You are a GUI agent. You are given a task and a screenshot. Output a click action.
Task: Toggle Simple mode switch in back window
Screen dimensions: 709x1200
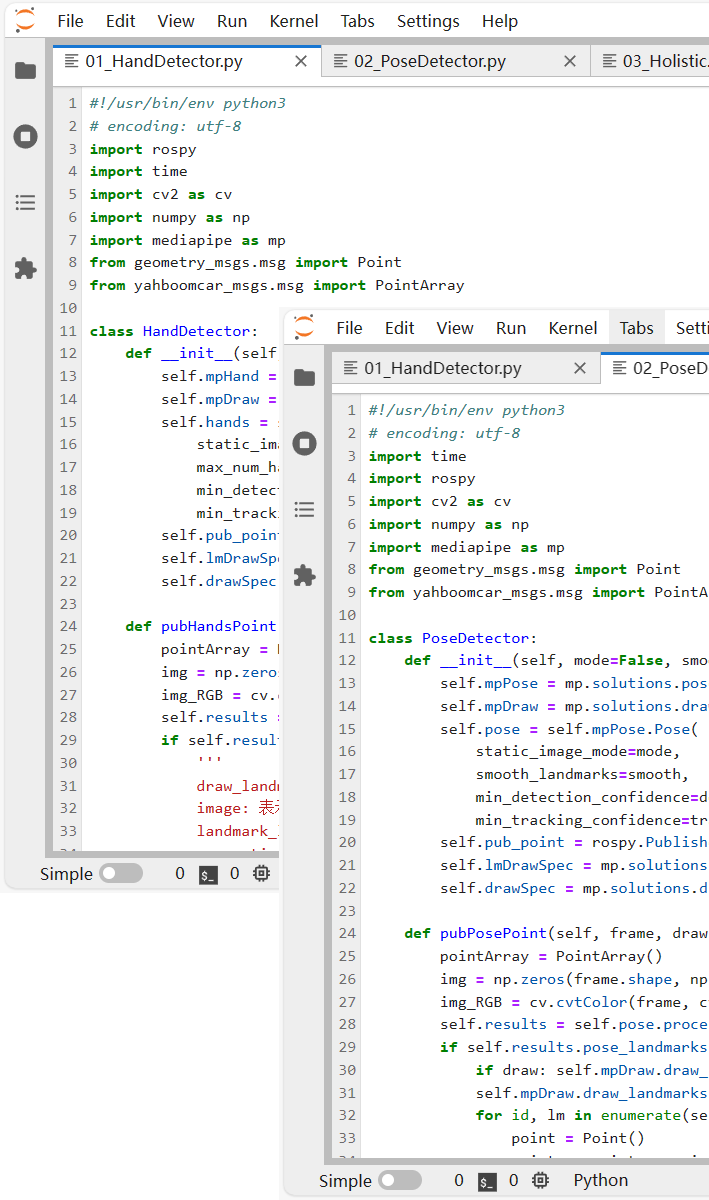click(x=121, y=874)
